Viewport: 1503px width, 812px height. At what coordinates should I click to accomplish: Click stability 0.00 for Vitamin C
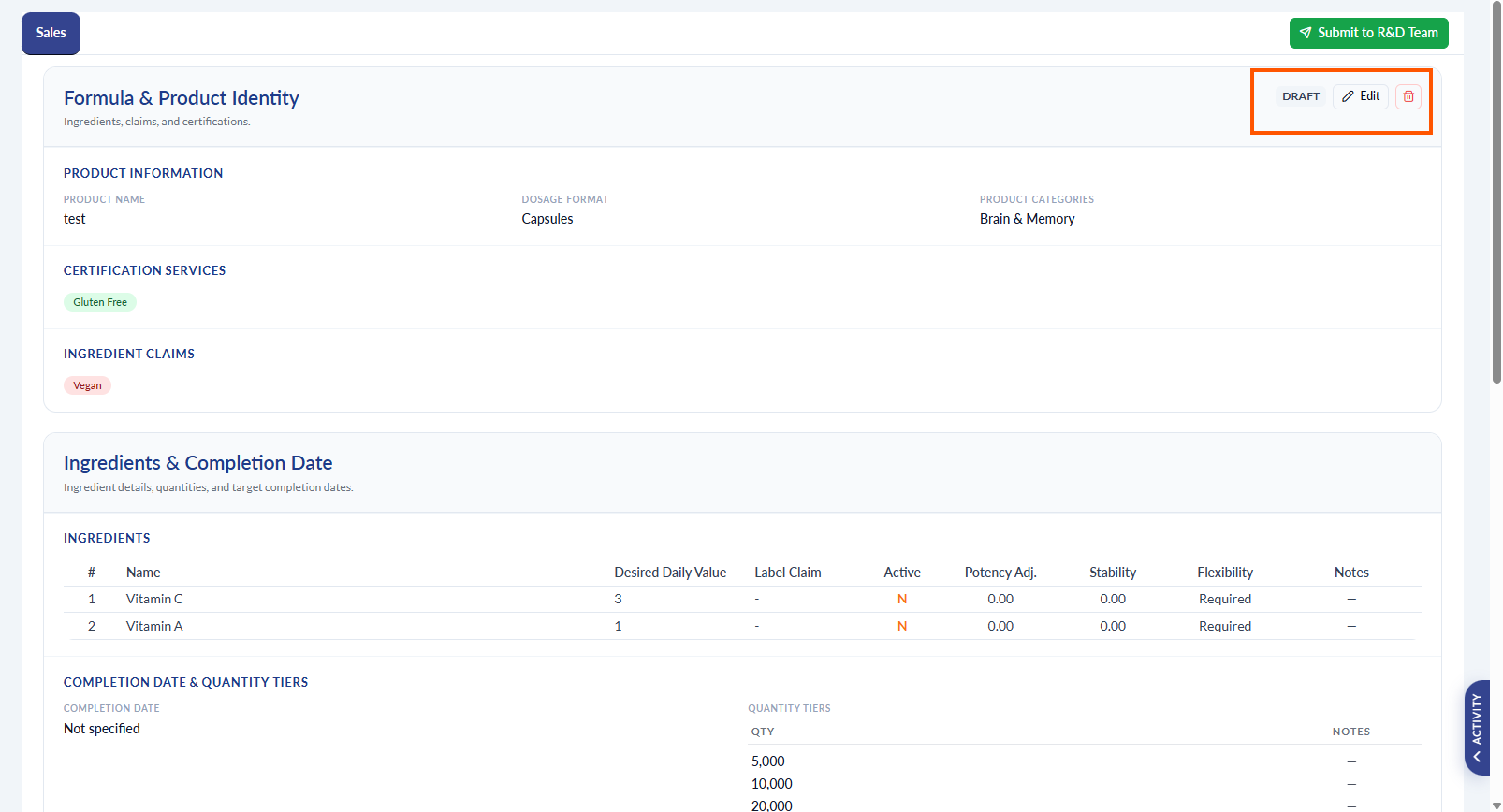(1113, 599)
